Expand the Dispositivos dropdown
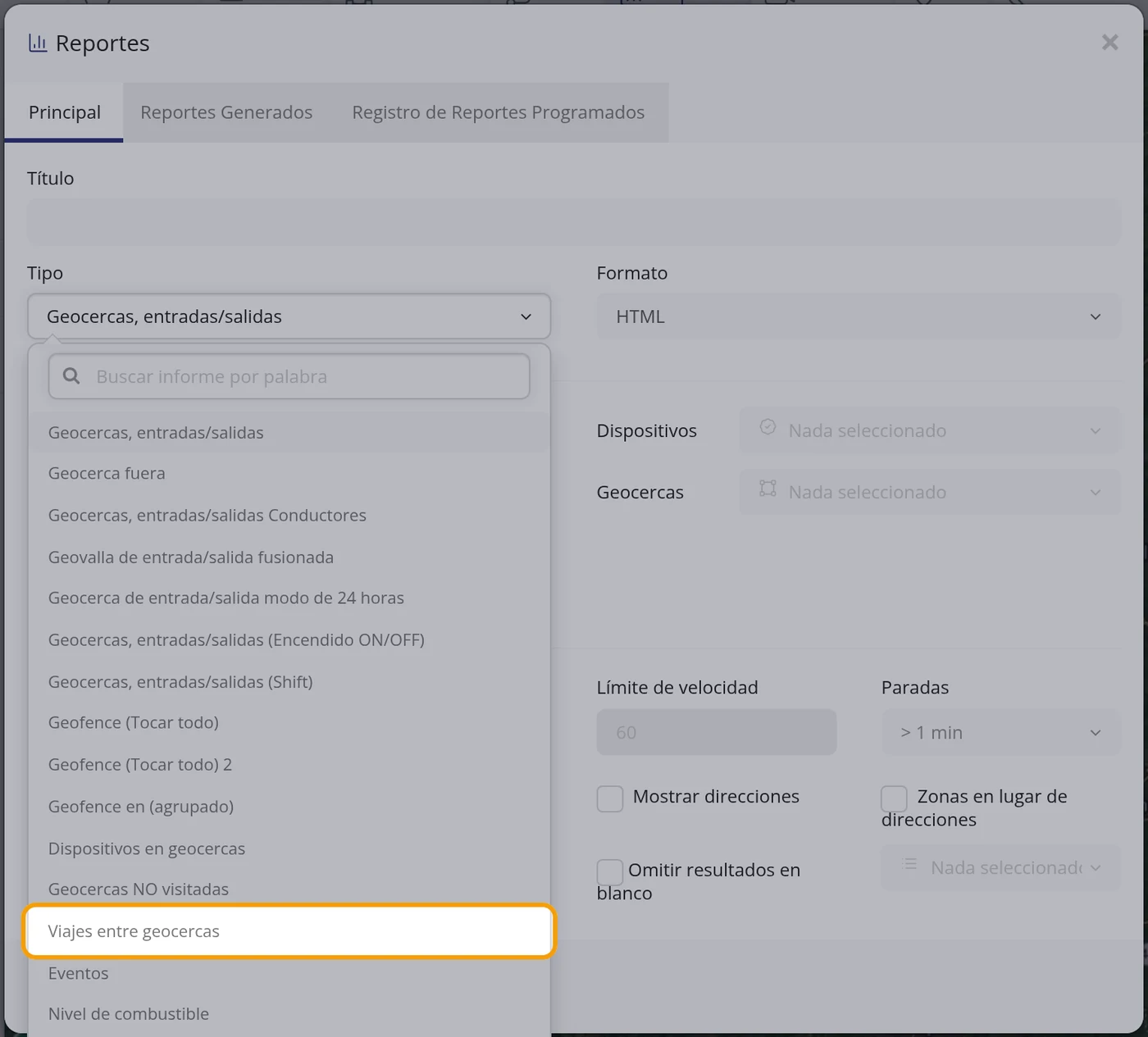Screen dimensions: 1148x1037 (x=929, y=430)
